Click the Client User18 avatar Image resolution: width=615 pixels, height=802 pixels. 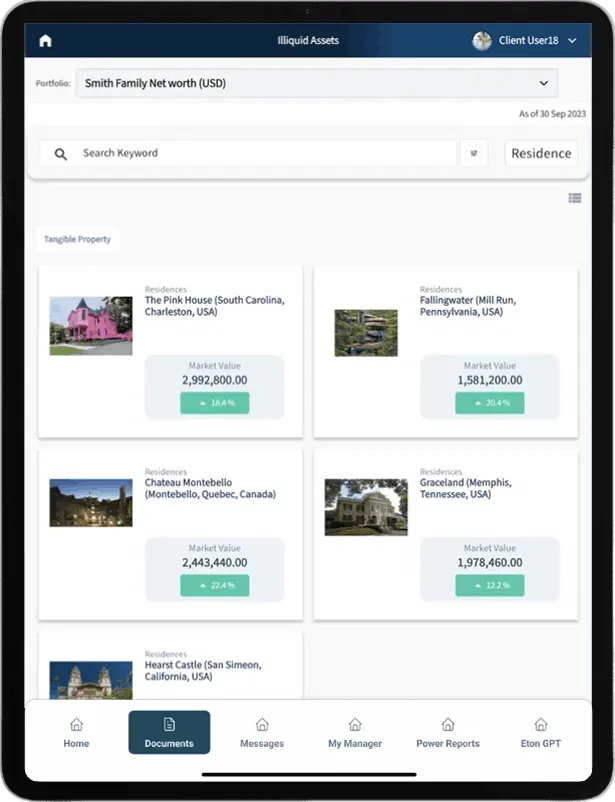click(x=482, y=41)
